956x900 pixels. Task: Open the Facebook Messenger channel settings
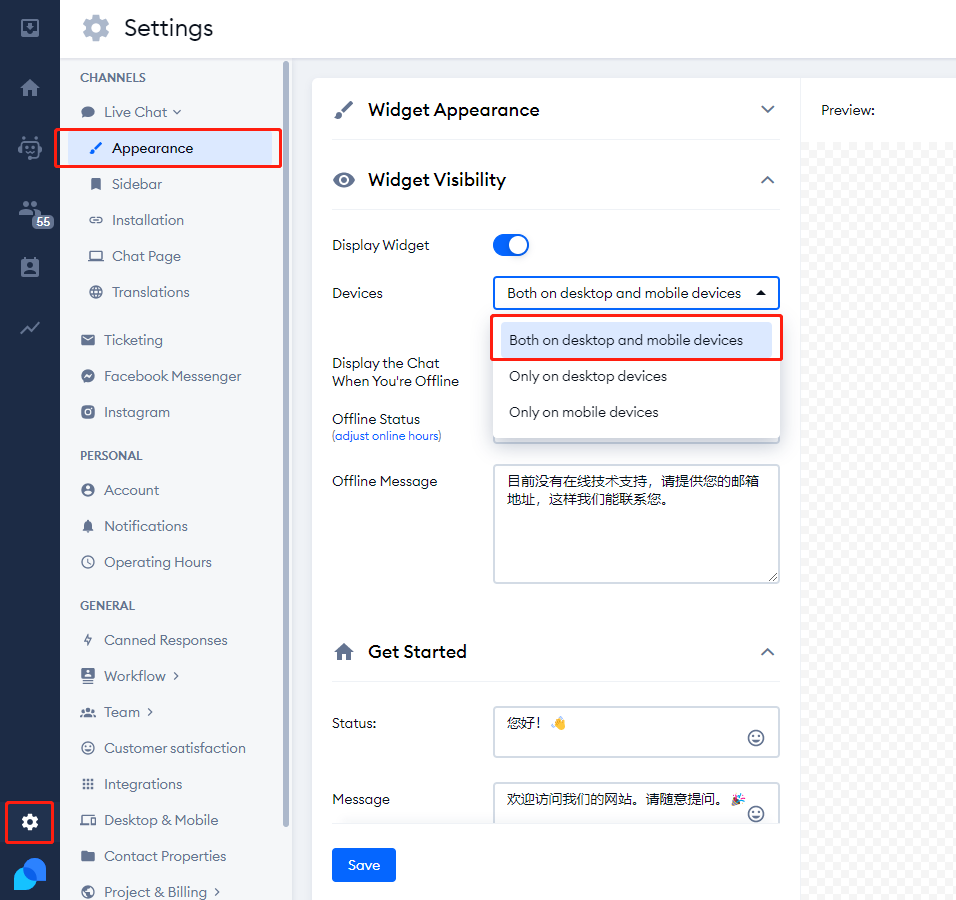pyautogui.click(x=172, y=376)
